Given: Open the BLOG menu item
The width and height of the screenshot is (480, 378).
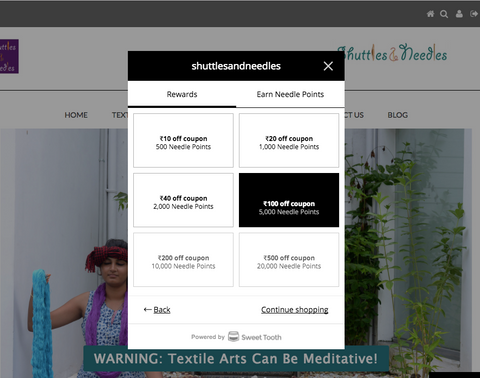Looking at the screenshot, I should tap(397, 115).
